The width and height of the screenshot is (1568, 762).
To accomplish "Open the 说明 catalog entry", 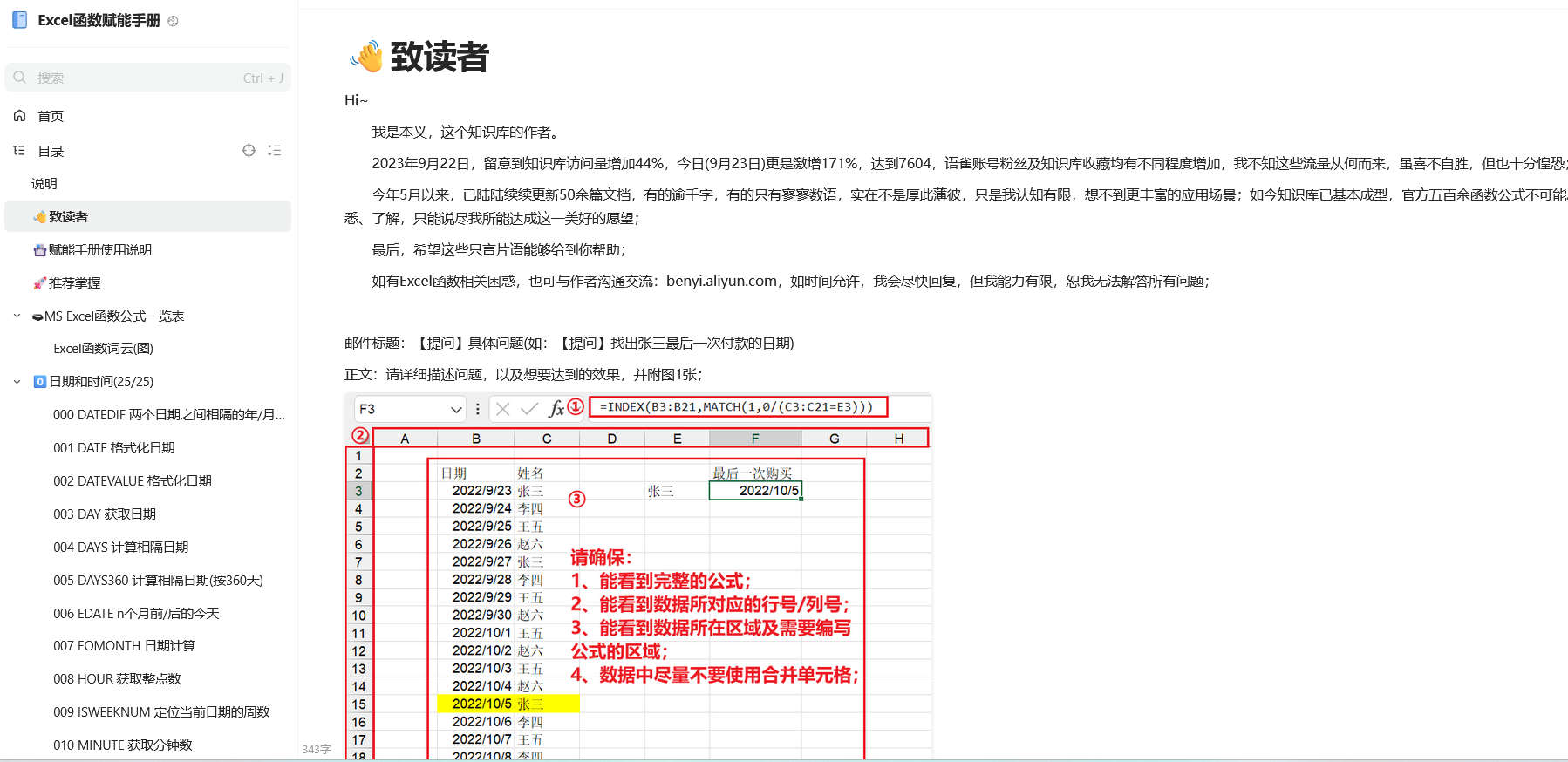I will [x=44, y=184].
